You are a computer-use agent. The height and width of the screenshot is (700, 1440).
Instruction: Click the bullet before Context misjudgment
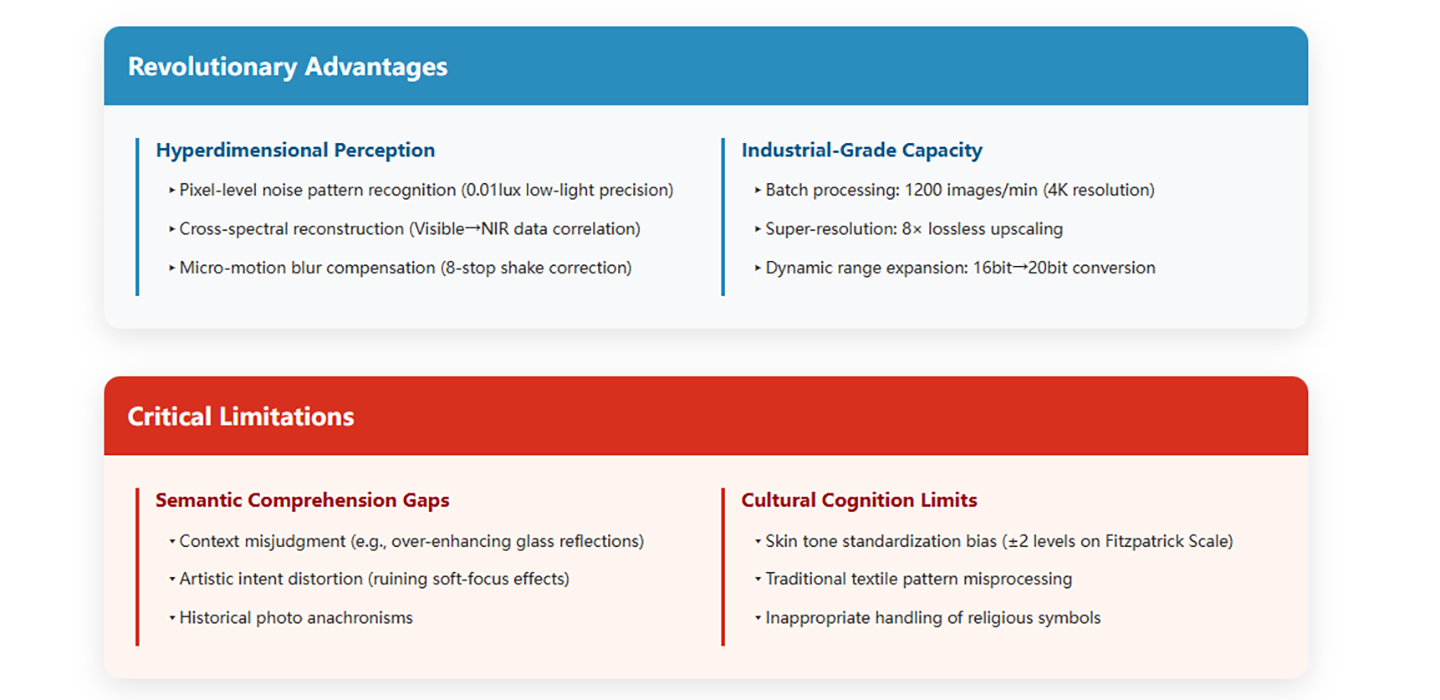click(172, 541)
